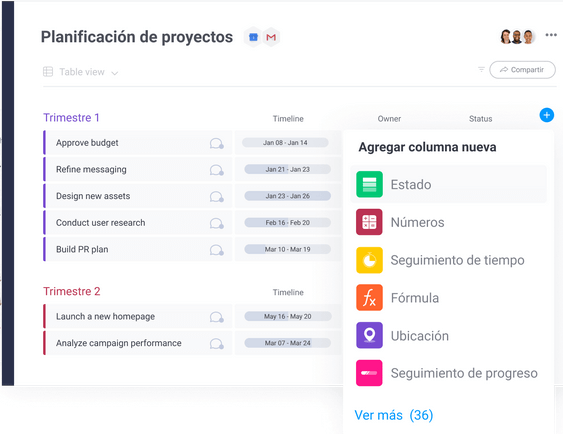563x434 pixels.
Task: Click the Ver más (36) link
Action: (394, 415)
